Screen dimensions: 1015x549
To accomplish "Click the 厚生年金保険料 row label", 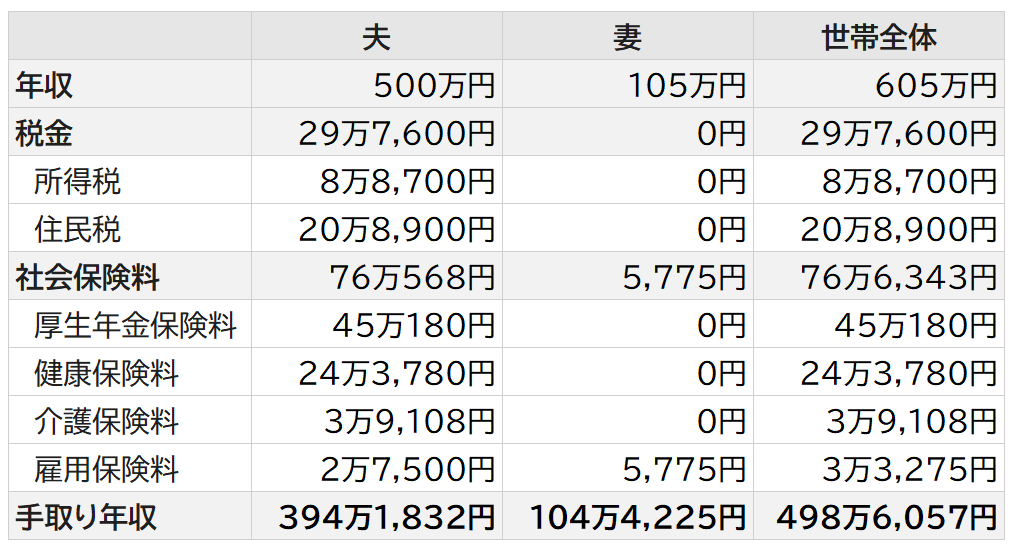I will (x=135, y=325).
